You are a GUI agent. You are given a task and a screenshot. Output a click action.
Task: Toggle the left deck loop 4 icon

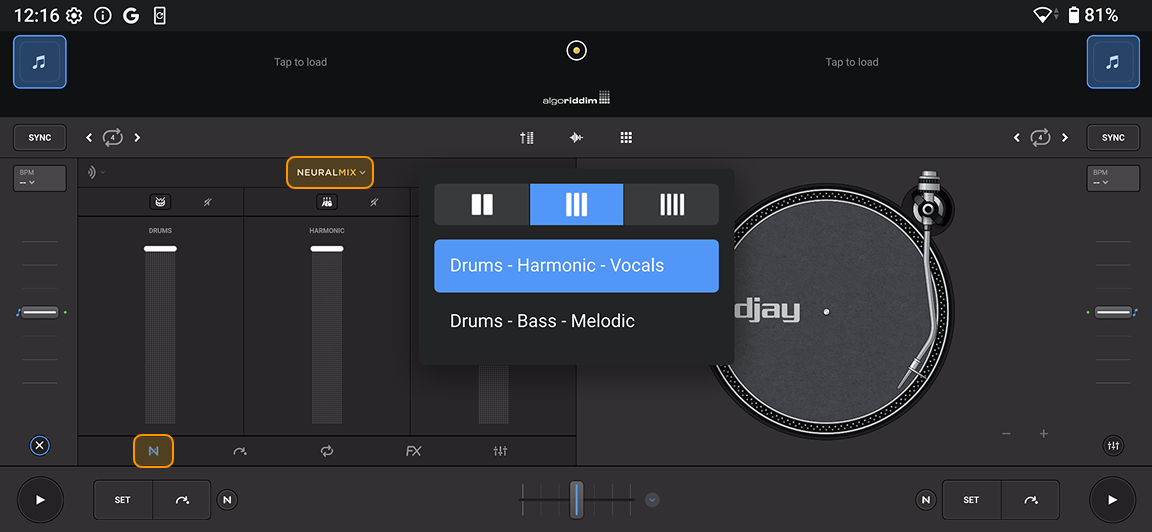[x=112, y=137]
